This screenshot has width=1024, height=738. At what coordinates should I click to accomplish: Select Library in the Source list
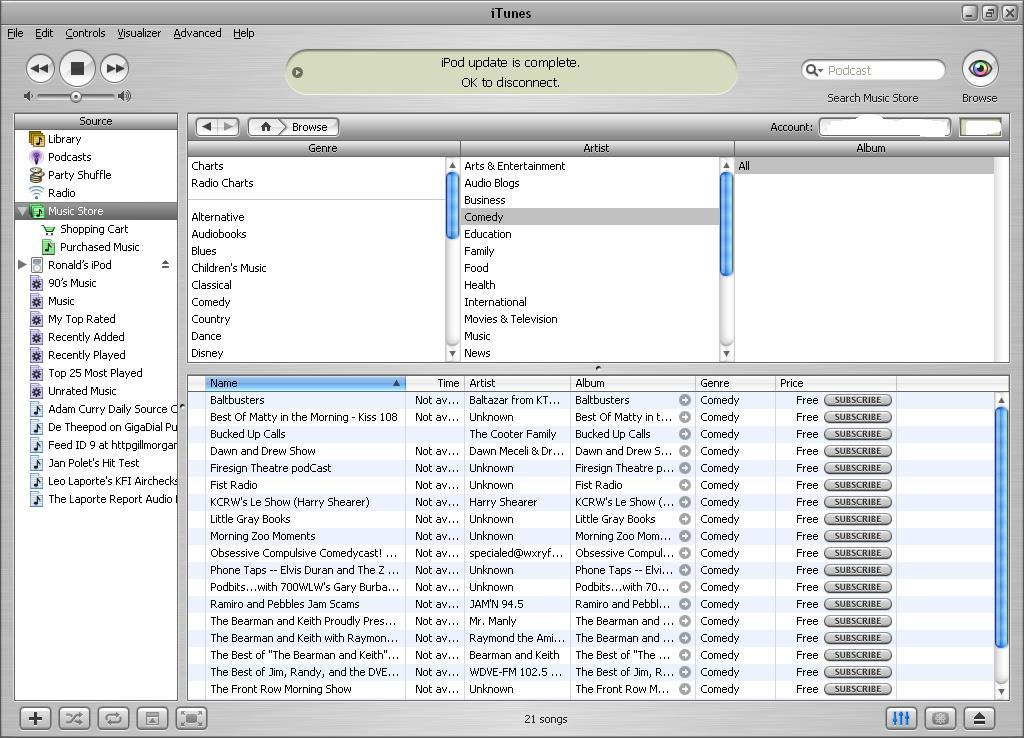click(x=96, y=139)
